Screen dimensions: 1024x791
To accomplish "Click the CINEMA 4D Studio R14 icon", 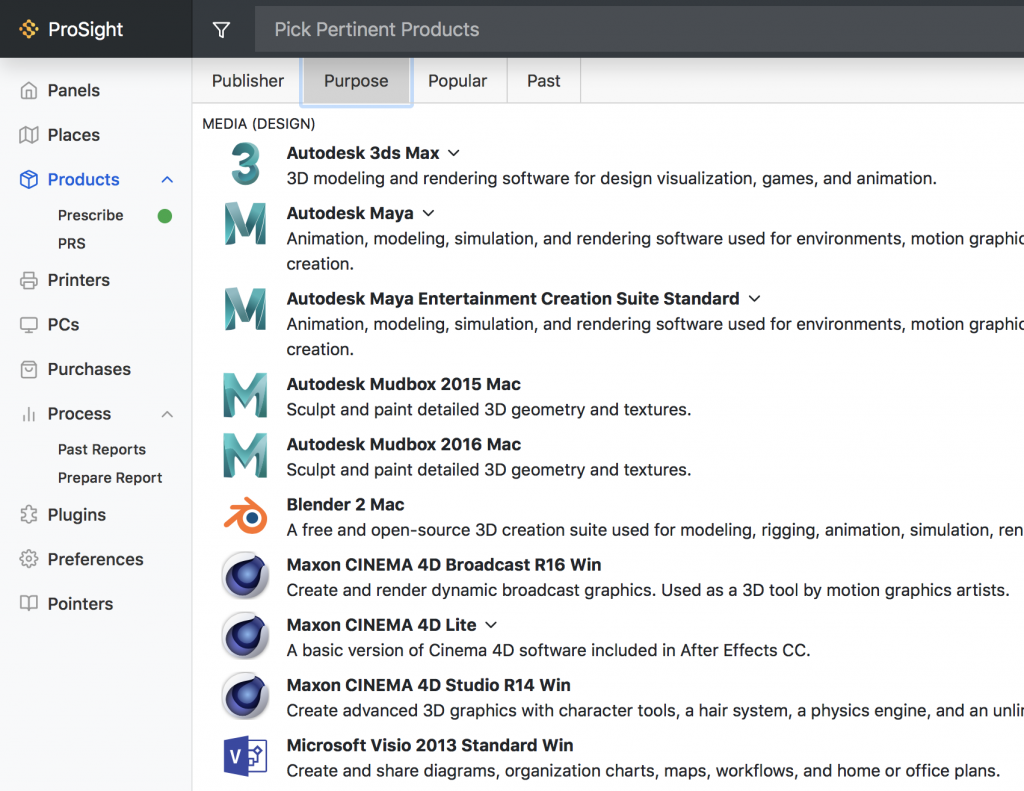I will click(246, 696).
